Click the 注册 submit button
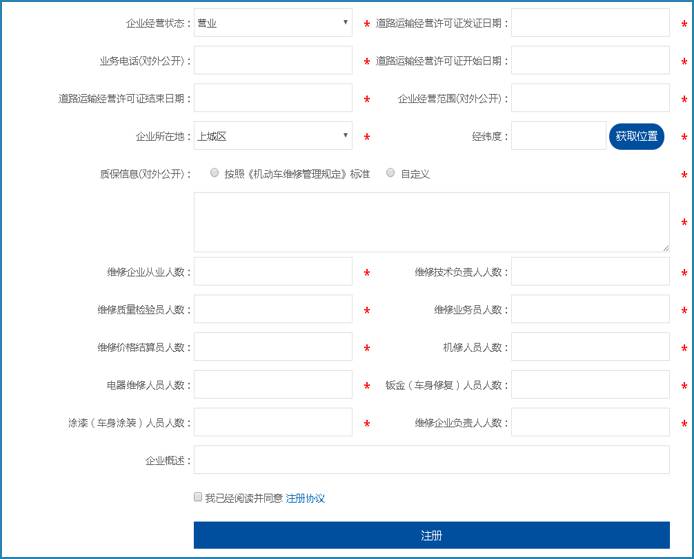This screenshot has height=559, width=694. click(x=432, y=535)
